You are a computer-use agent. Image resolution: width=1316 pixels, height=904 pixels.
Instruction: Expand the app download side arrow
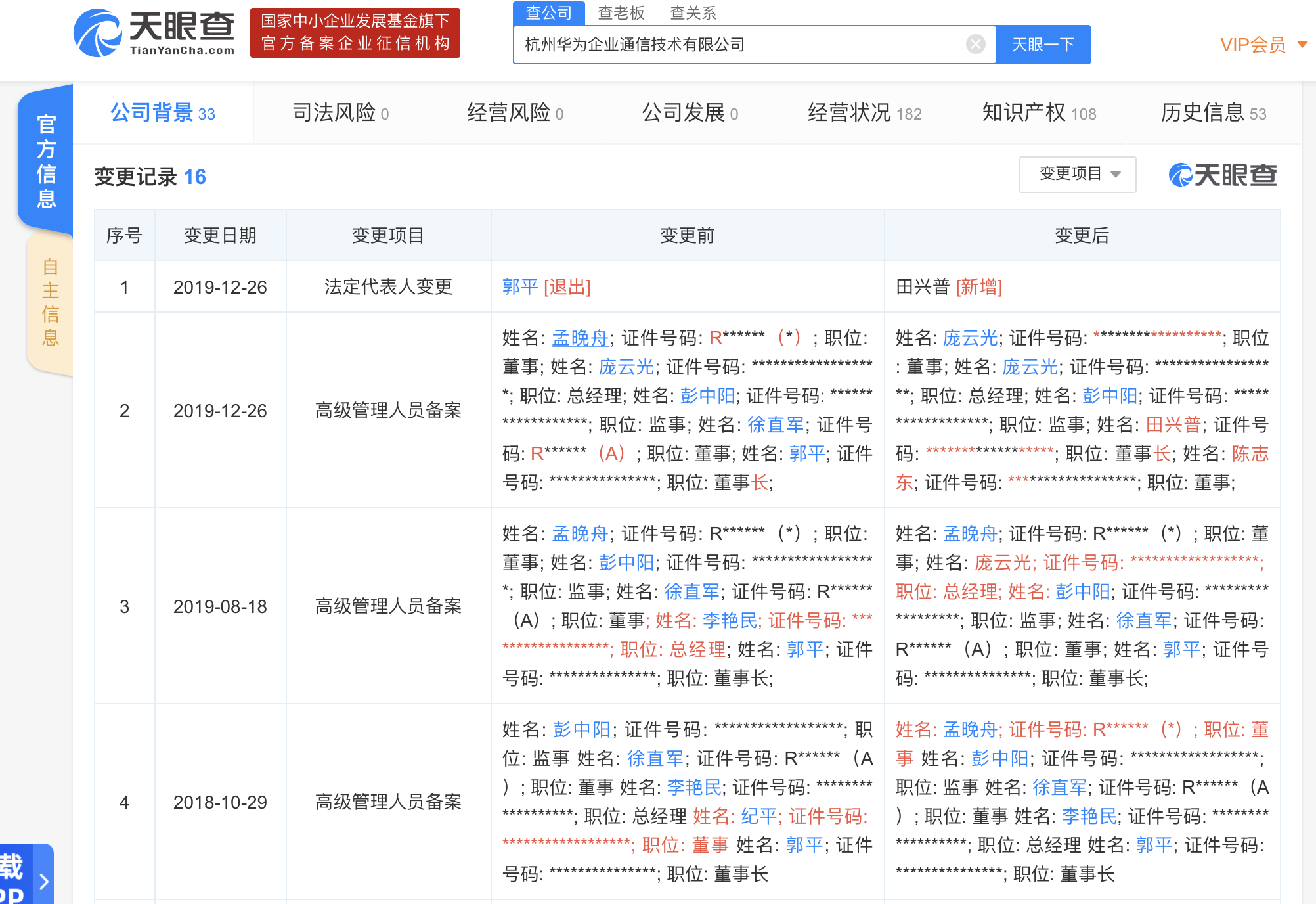44,881
